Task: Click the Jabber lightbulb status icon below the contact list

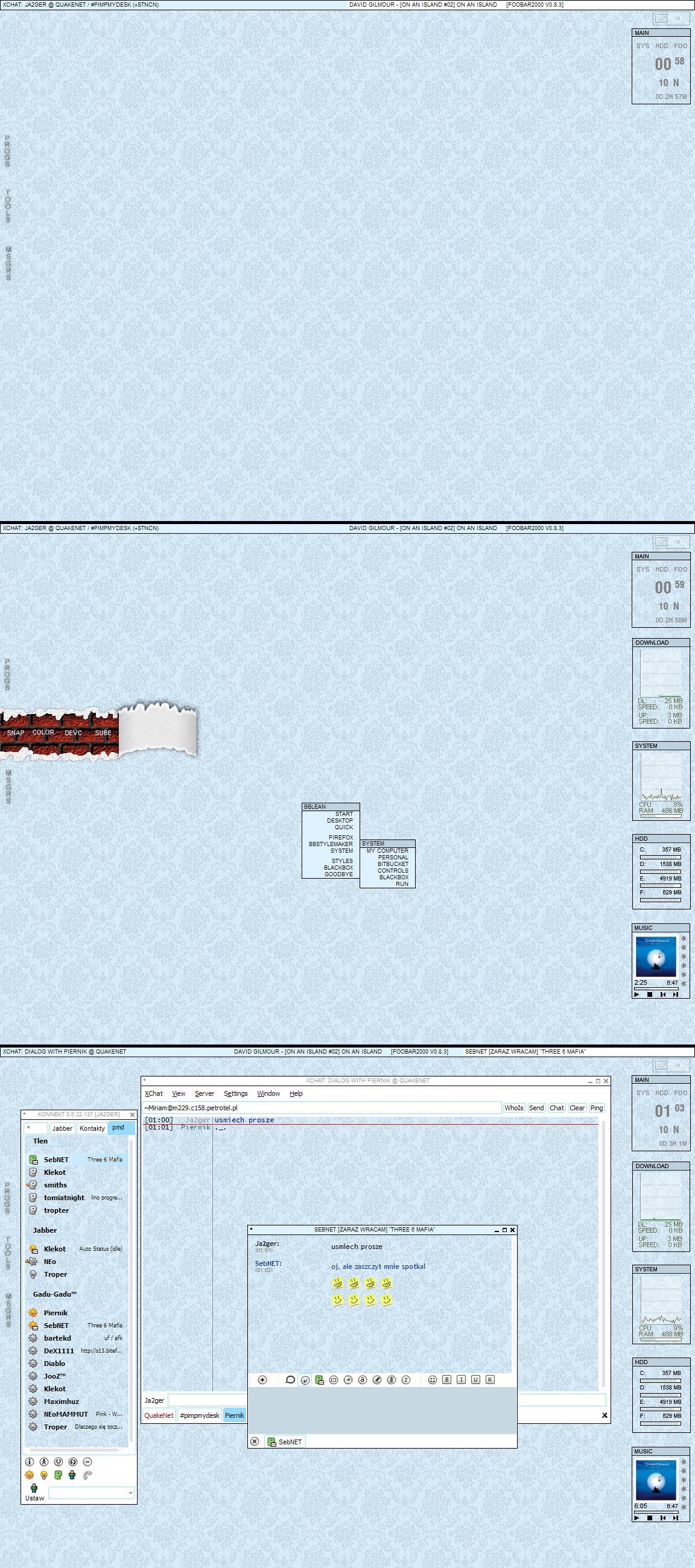Action: [44, 1475]
